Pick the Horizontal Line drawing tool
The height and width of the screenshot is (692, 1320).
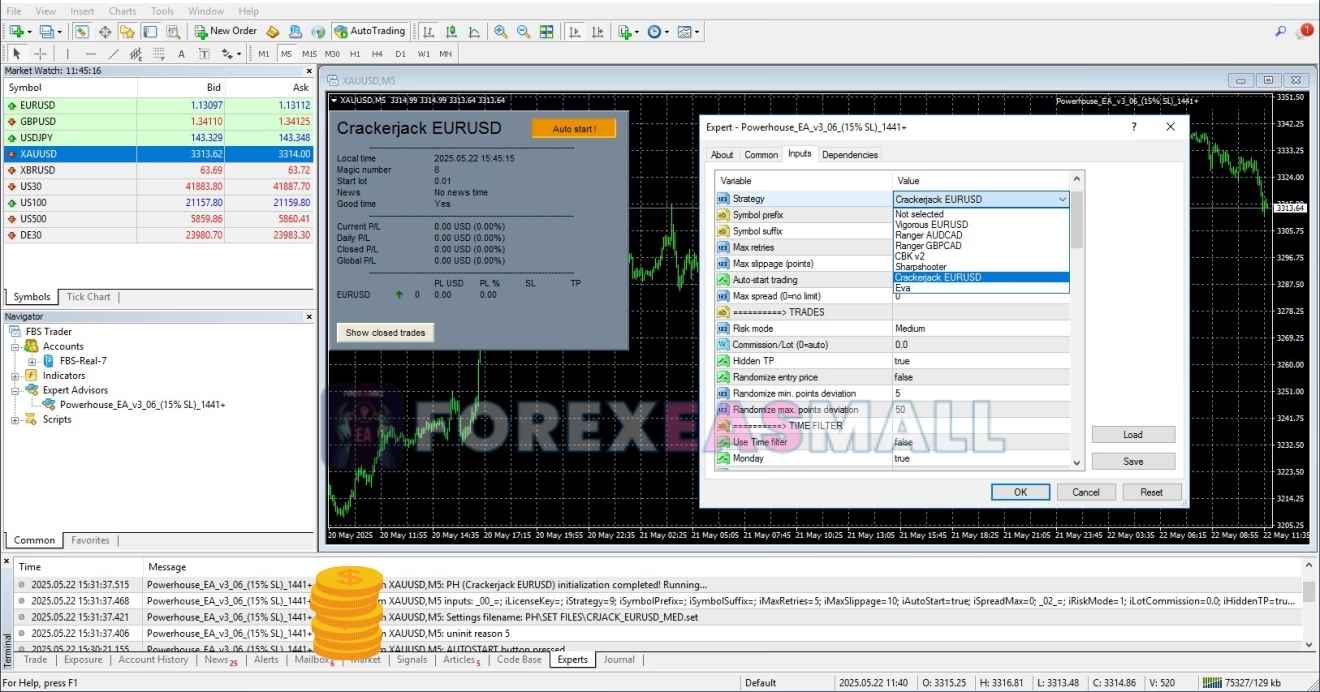91,53
